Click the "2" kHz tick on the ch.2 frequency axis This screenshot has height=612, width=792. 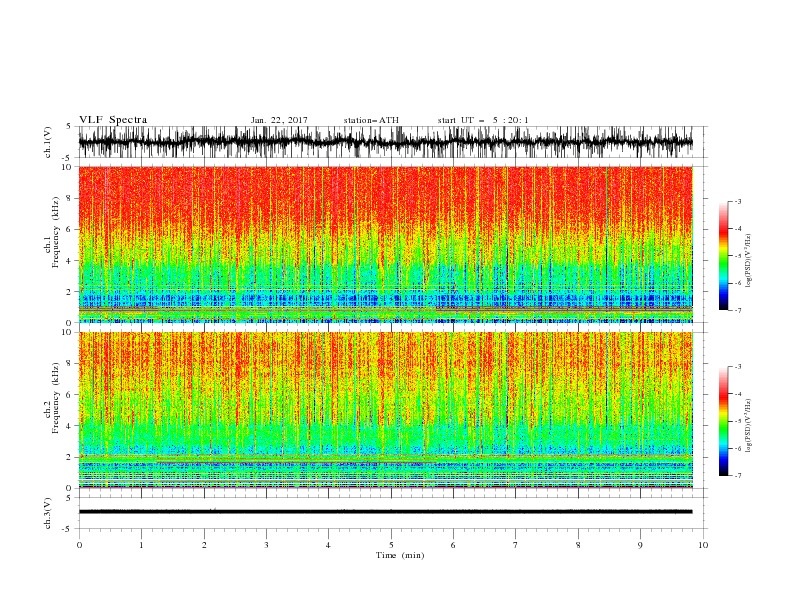71,457
